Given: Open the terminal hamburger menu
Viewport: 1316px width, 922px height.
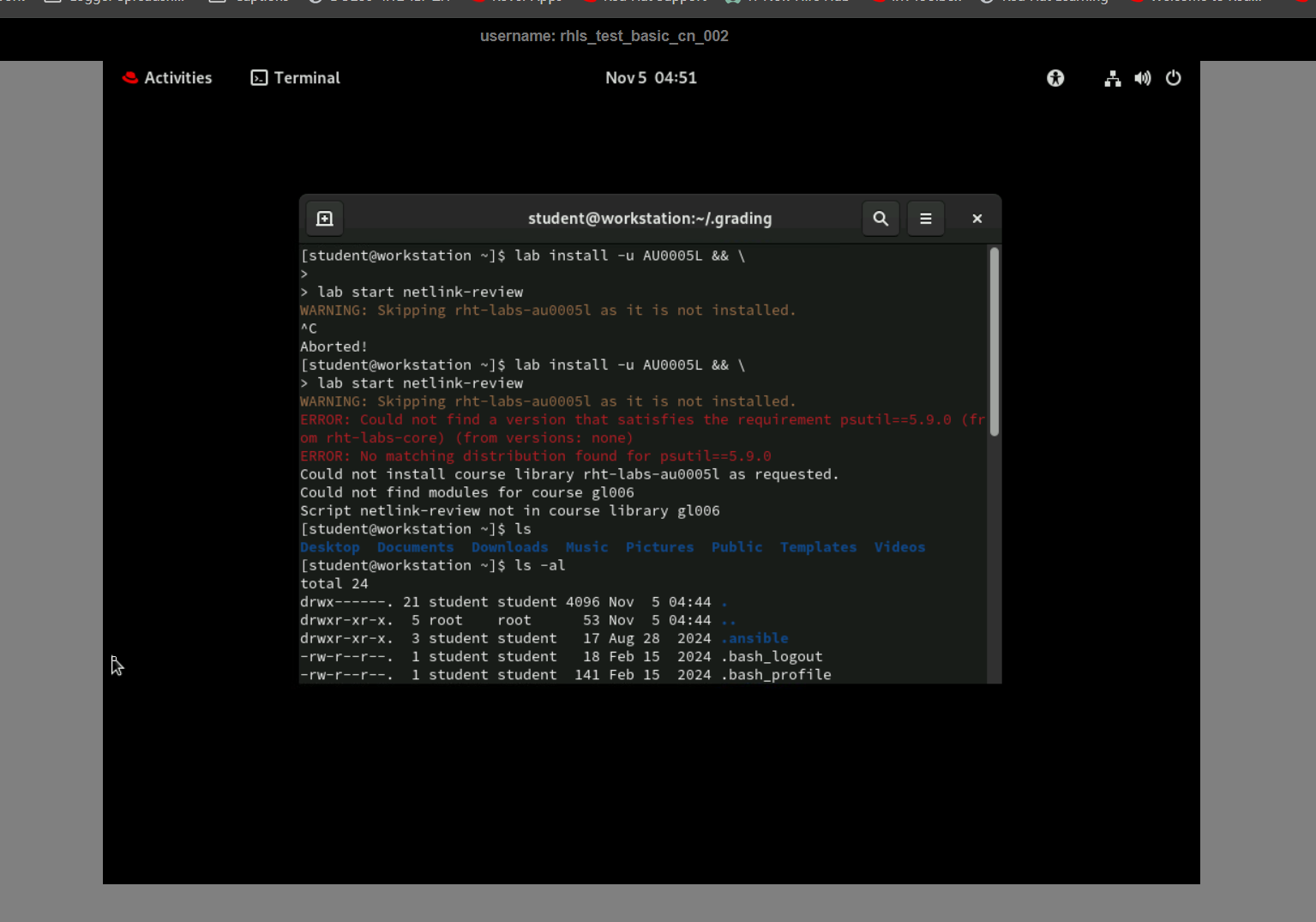Looking at the screenshot, I should [926, 219].
